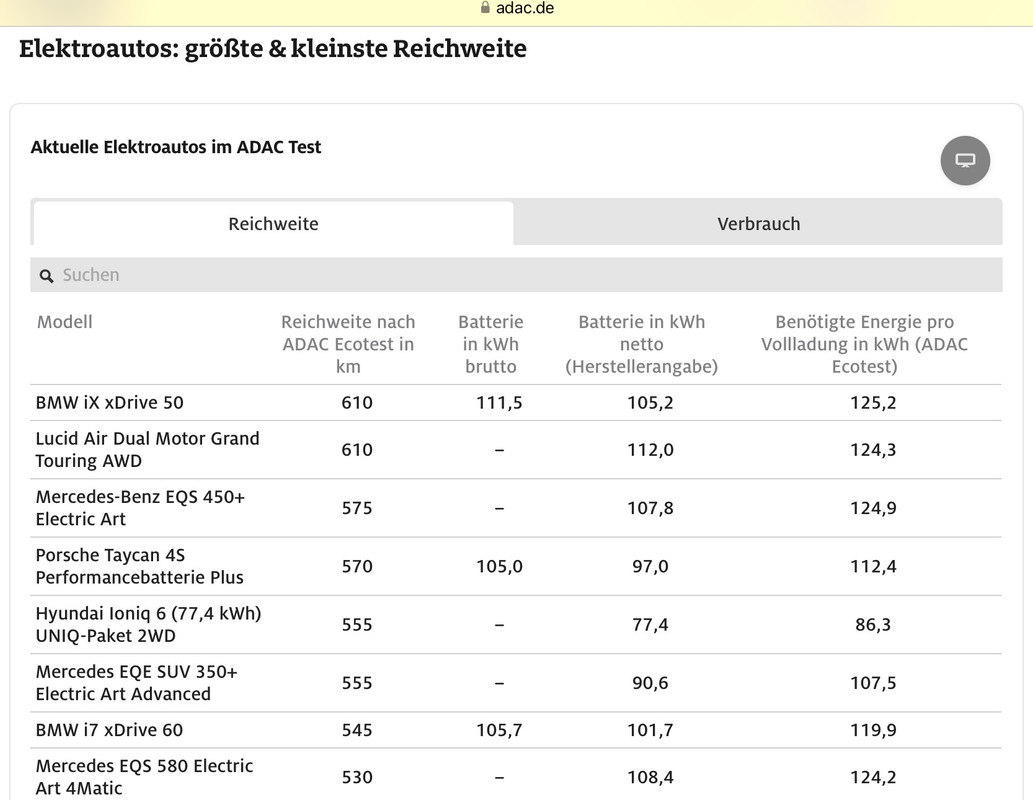
Task: Click brutto value 105,0 for Porsche Taycan
Action: click(x=499, y=566)
